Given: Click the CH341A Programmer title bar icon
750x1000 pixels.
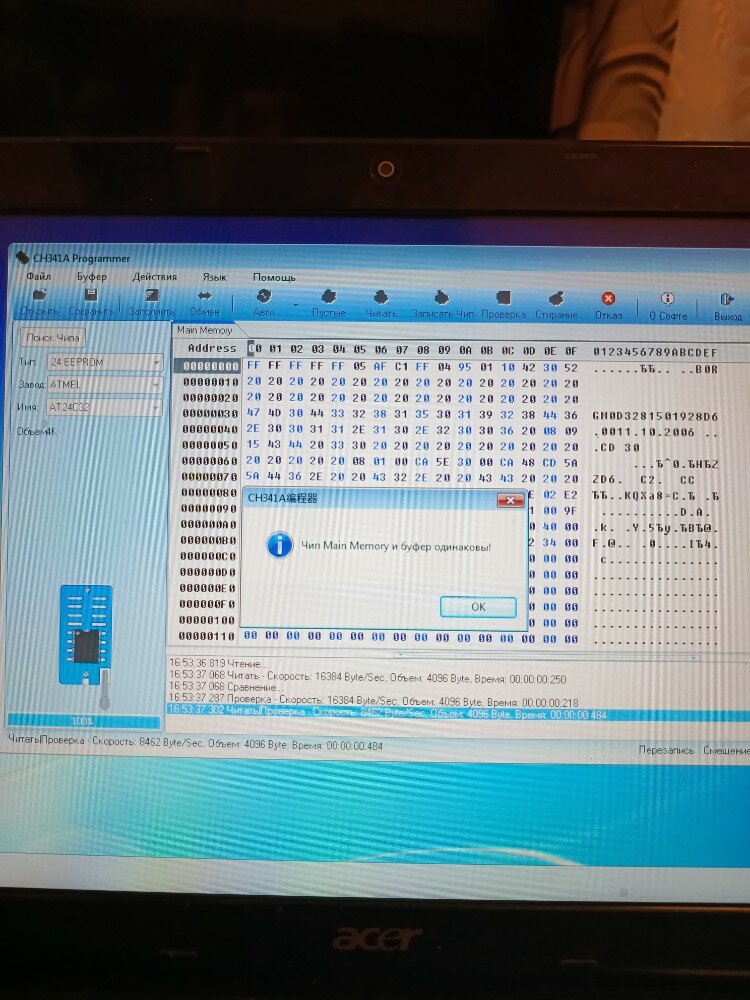Looking at the screenshot, I should pos(22,258).
